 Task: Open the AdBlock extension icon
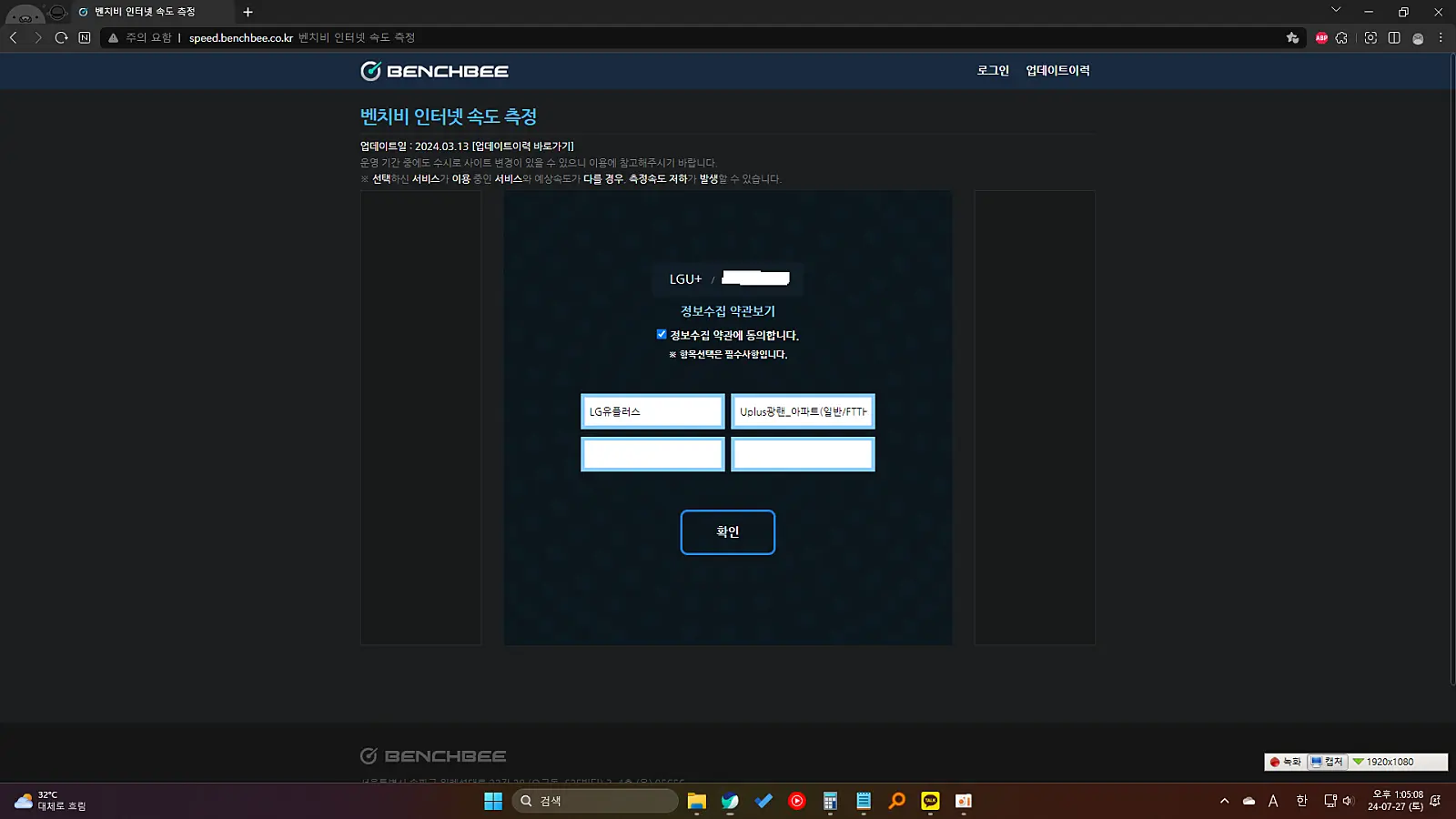pos(1321,37)
